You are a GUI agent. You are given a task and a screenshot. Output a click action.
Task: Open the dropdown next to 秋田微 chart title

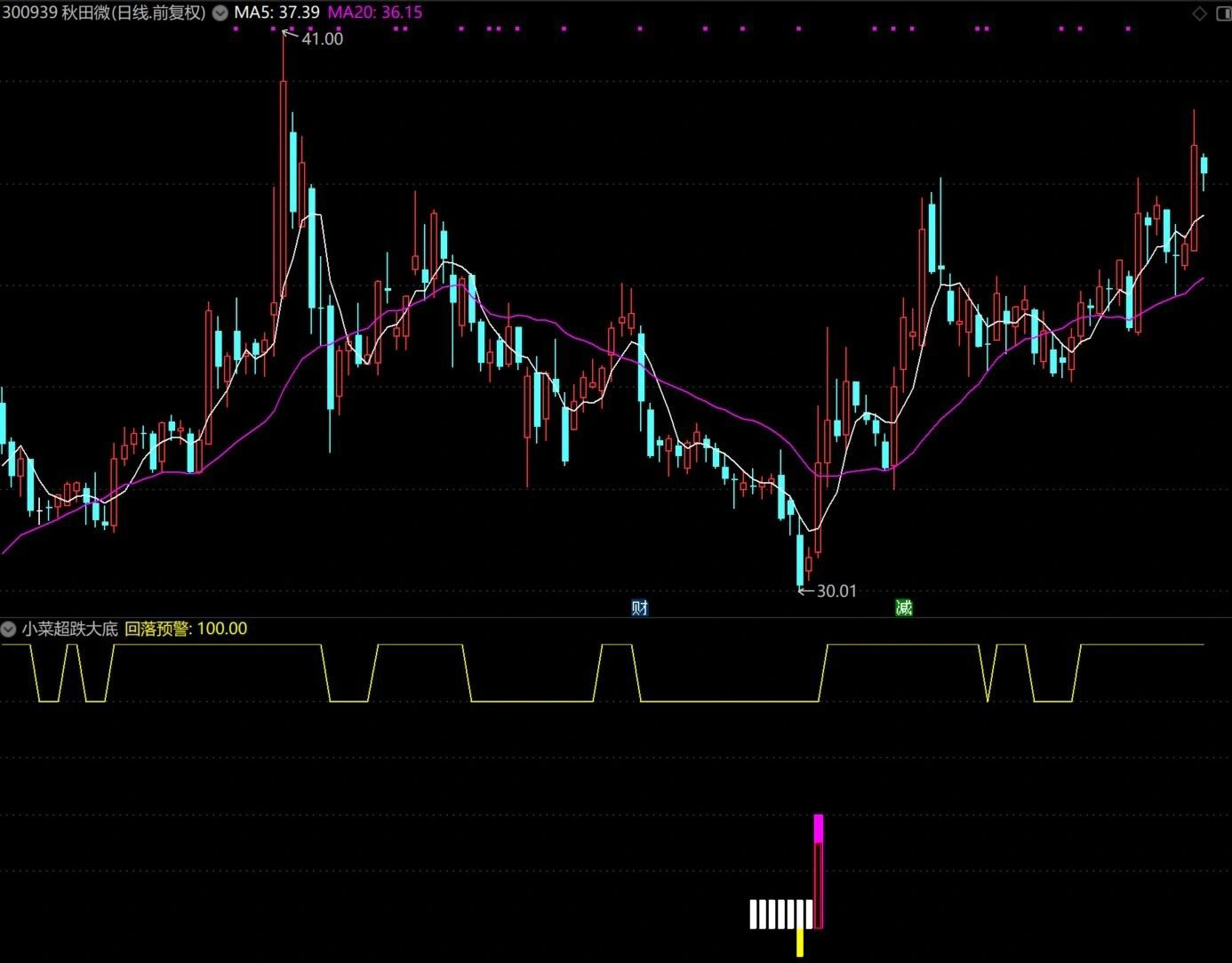(x=219, y=12)
